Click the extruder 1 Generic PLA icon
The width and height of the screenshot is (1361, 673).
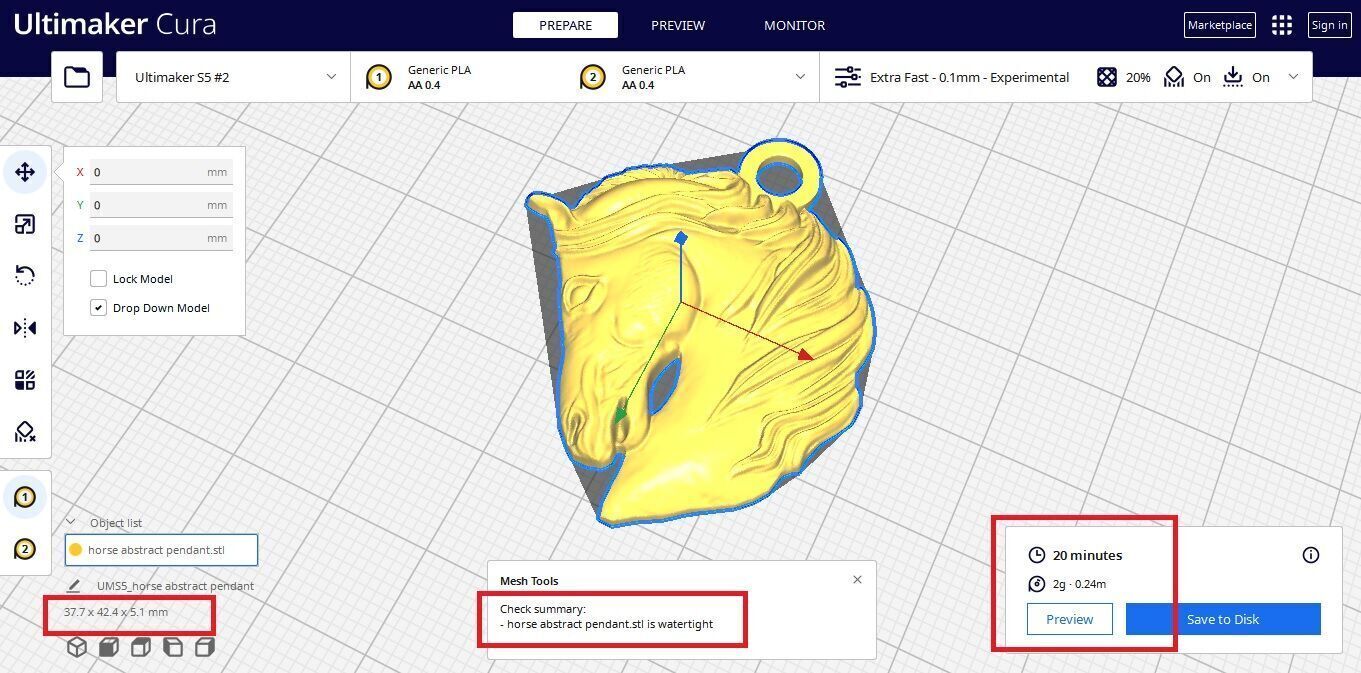pos(378,77)
